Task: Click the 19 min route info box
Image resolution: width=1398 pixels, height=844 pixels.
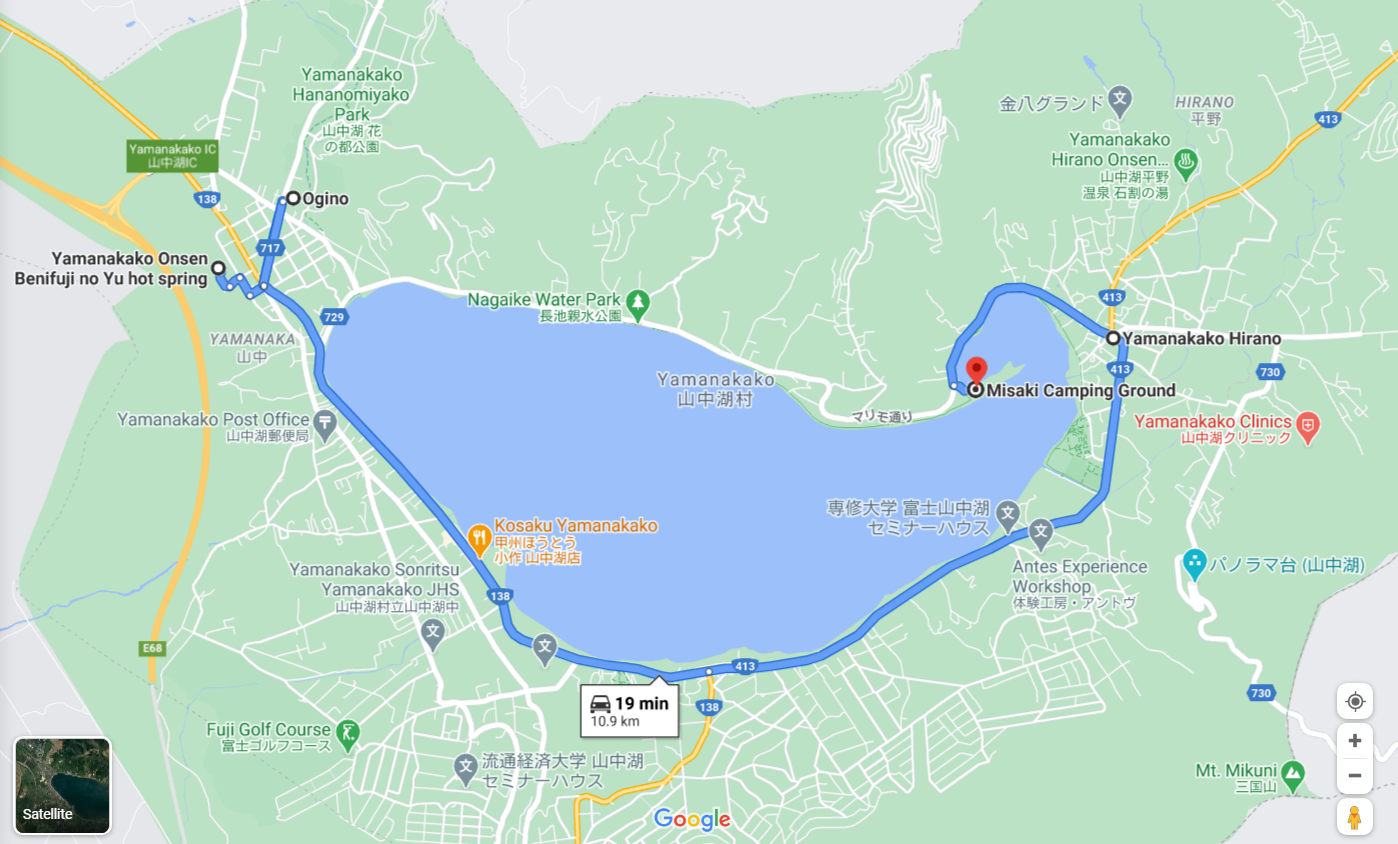Action: pyautogui.click(x=629, y=711)
